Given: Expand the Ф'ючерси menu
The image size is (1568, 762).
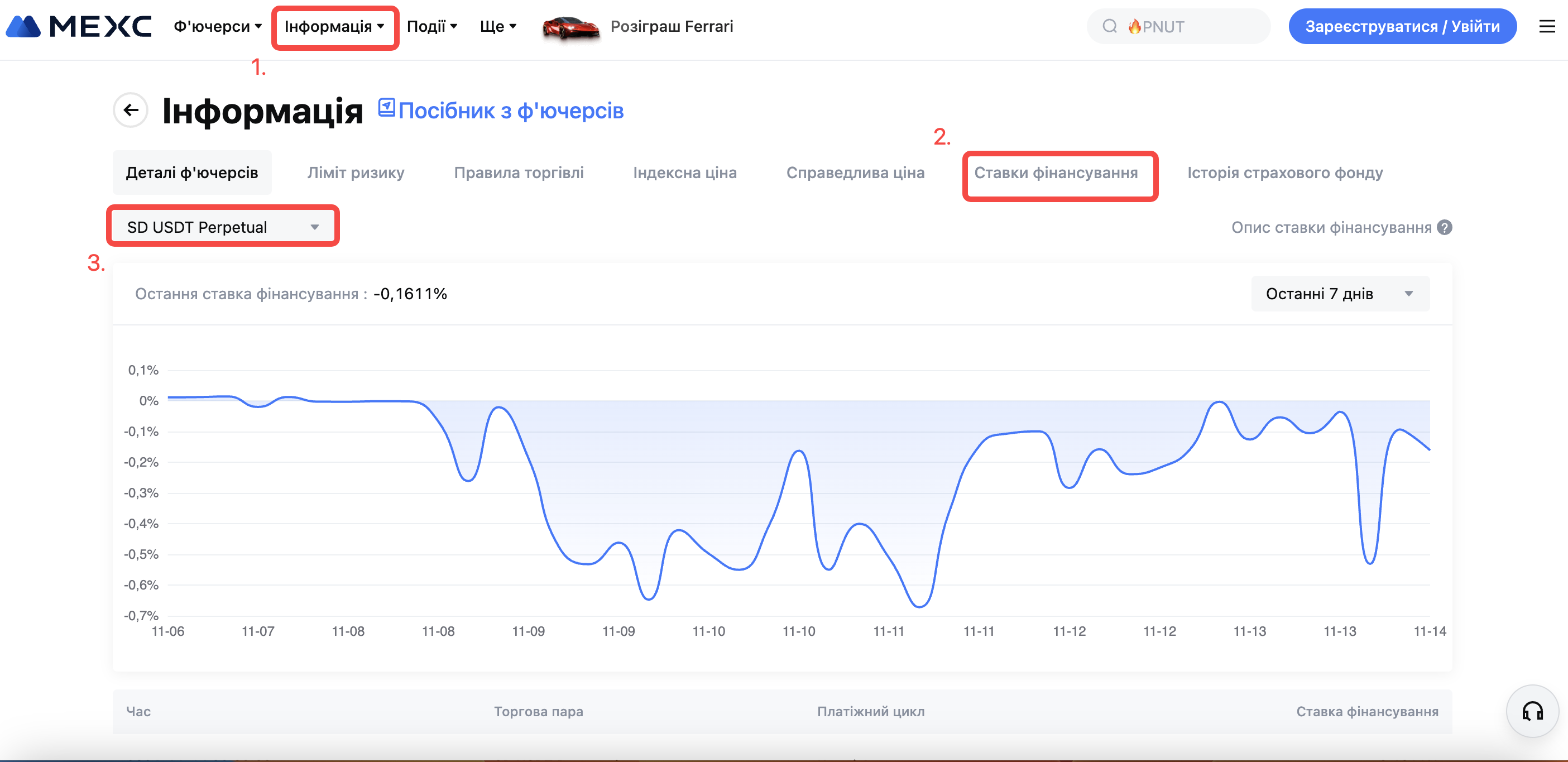Looking at the screenshot, I should (217, 26).
